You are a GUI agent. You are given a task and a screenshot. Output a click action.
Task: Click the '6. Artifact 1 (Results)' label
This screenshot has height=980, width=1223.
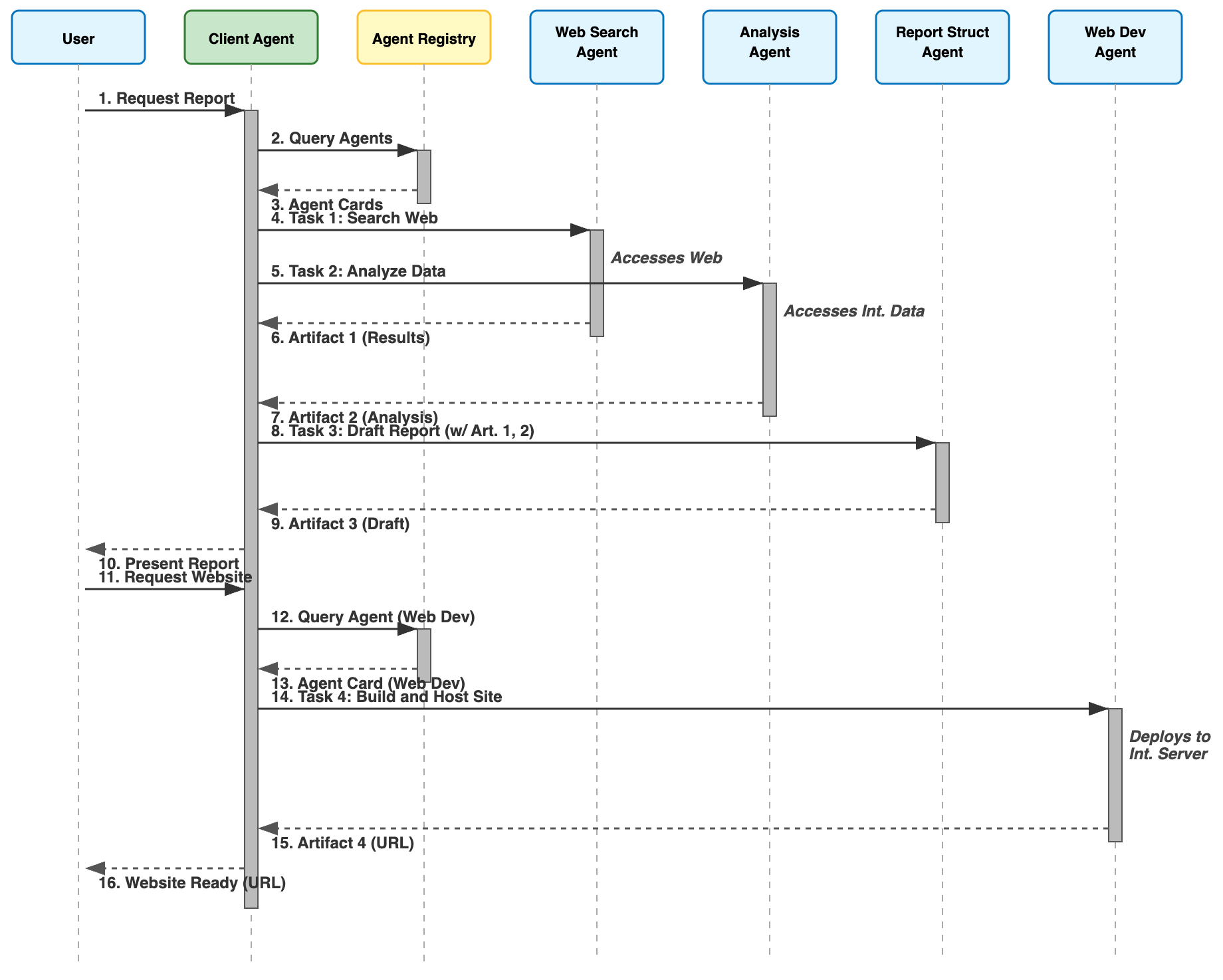(x=350, y=338)
